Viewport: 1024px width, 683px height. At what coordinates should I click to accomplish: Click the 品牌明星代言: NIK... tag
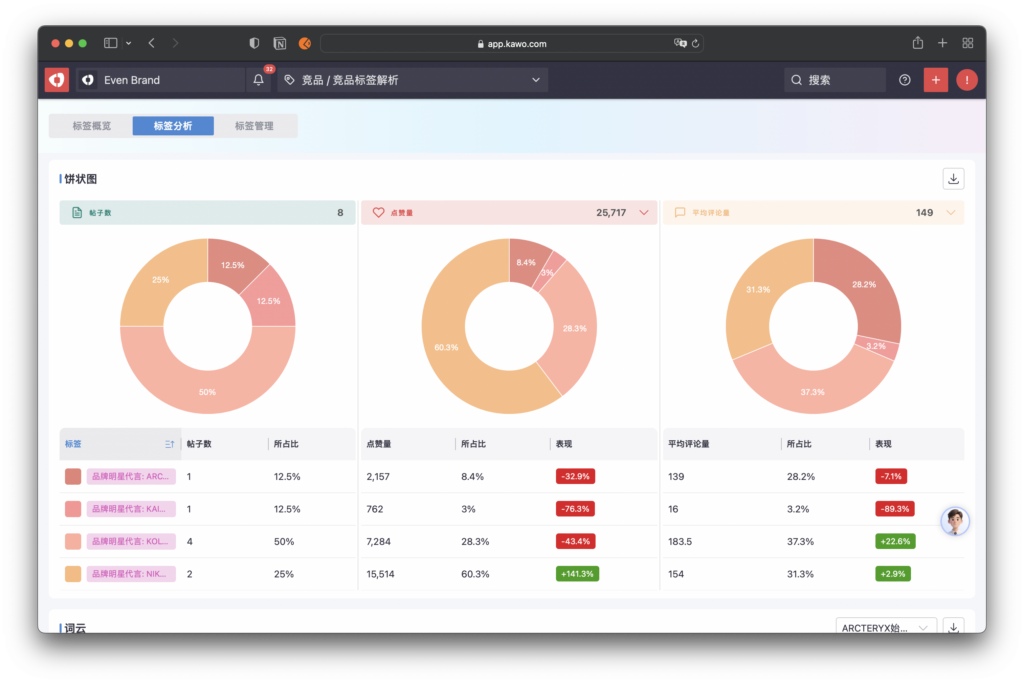tap(131, 574)
